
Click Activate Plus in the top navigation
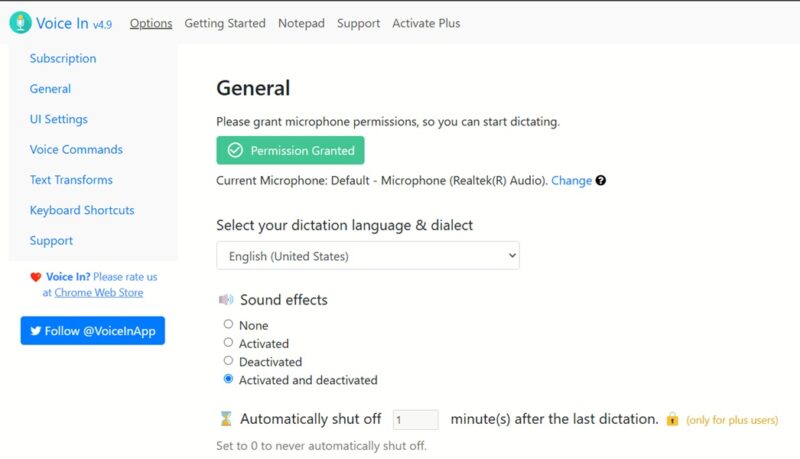click(426, 23)
